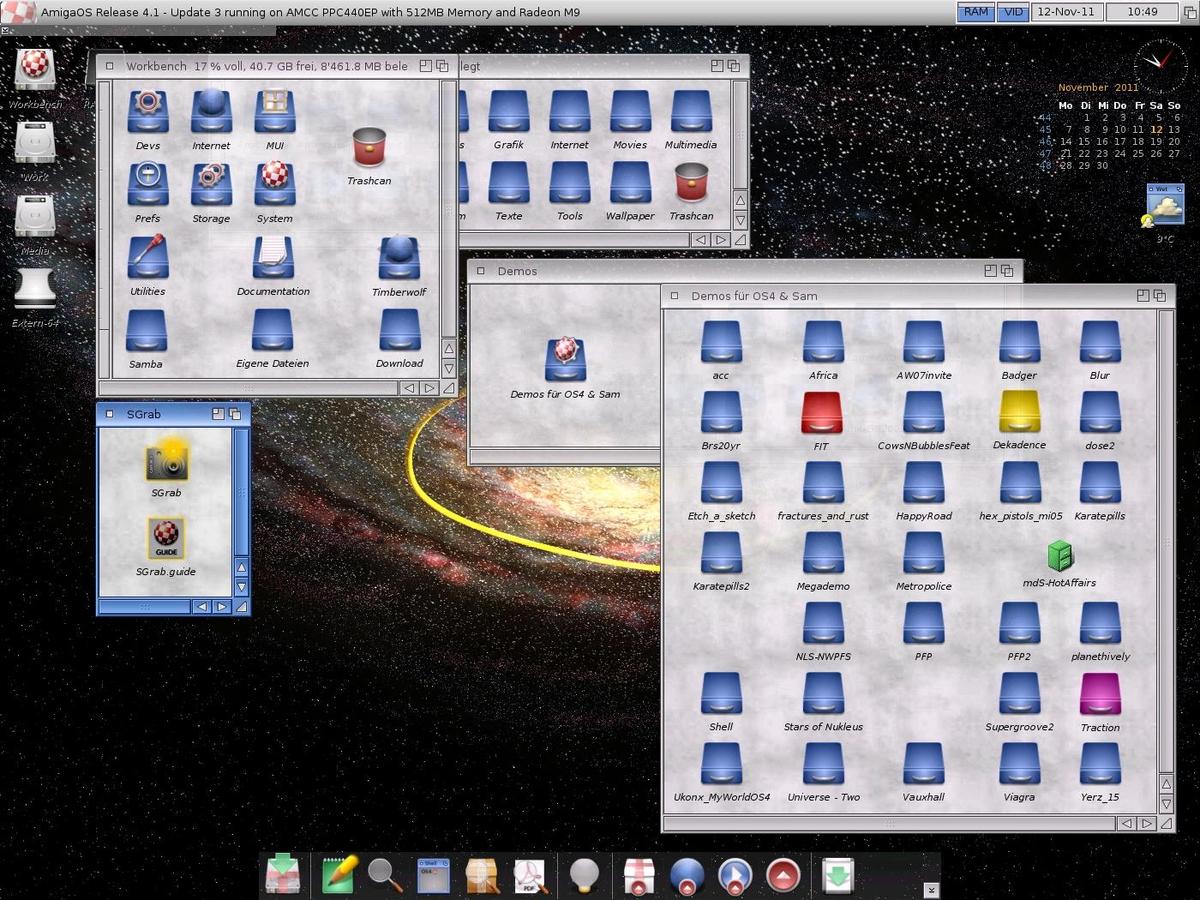
Task: Open the Texte drawer
Action: point(508,182)
